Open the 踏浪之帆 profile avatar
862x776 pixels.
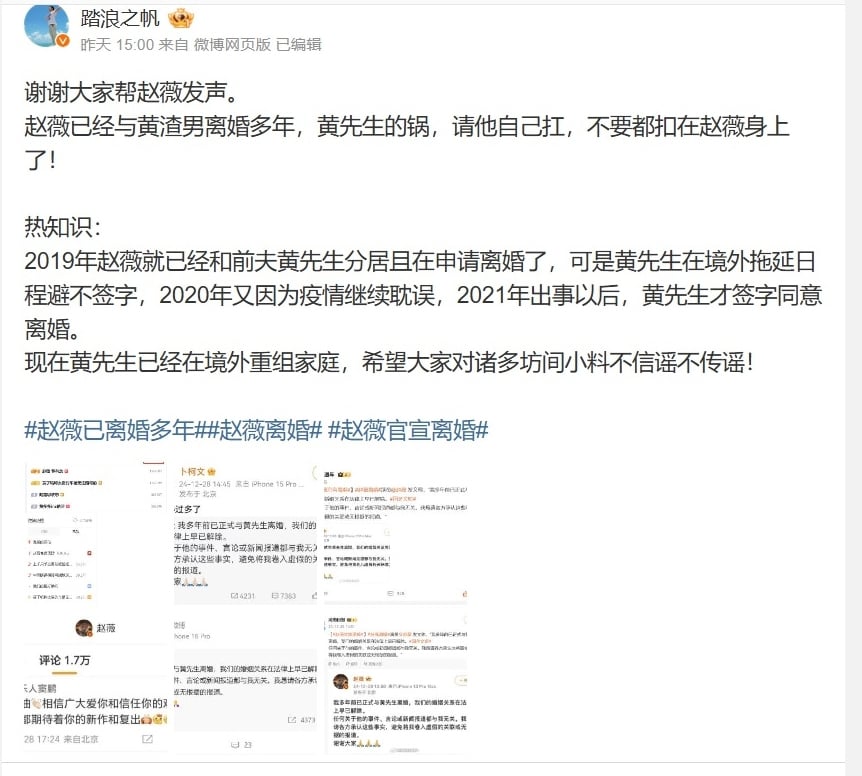(47, 24)
